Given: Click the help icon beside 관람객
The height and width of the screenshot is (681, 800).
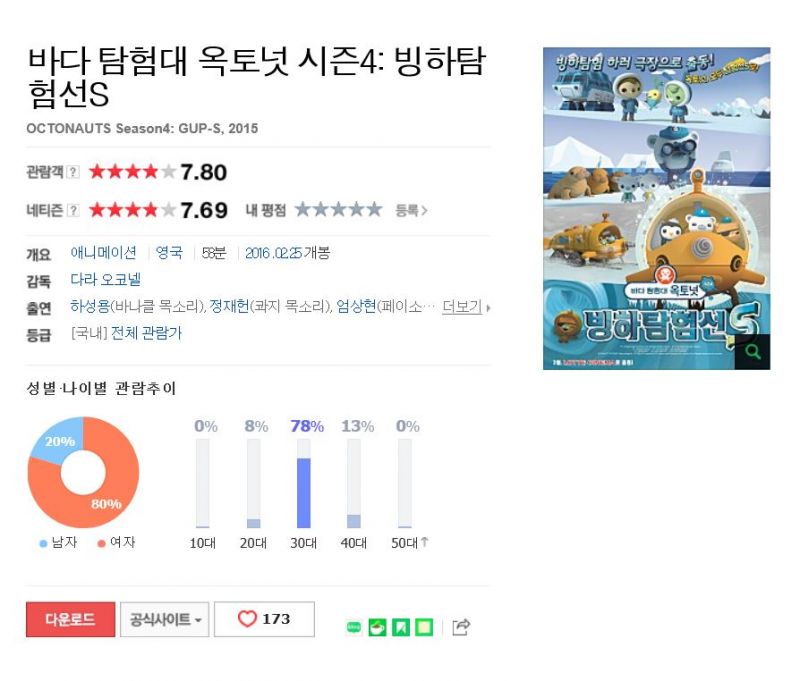Looking at the screenshot, I should (73, 171).
